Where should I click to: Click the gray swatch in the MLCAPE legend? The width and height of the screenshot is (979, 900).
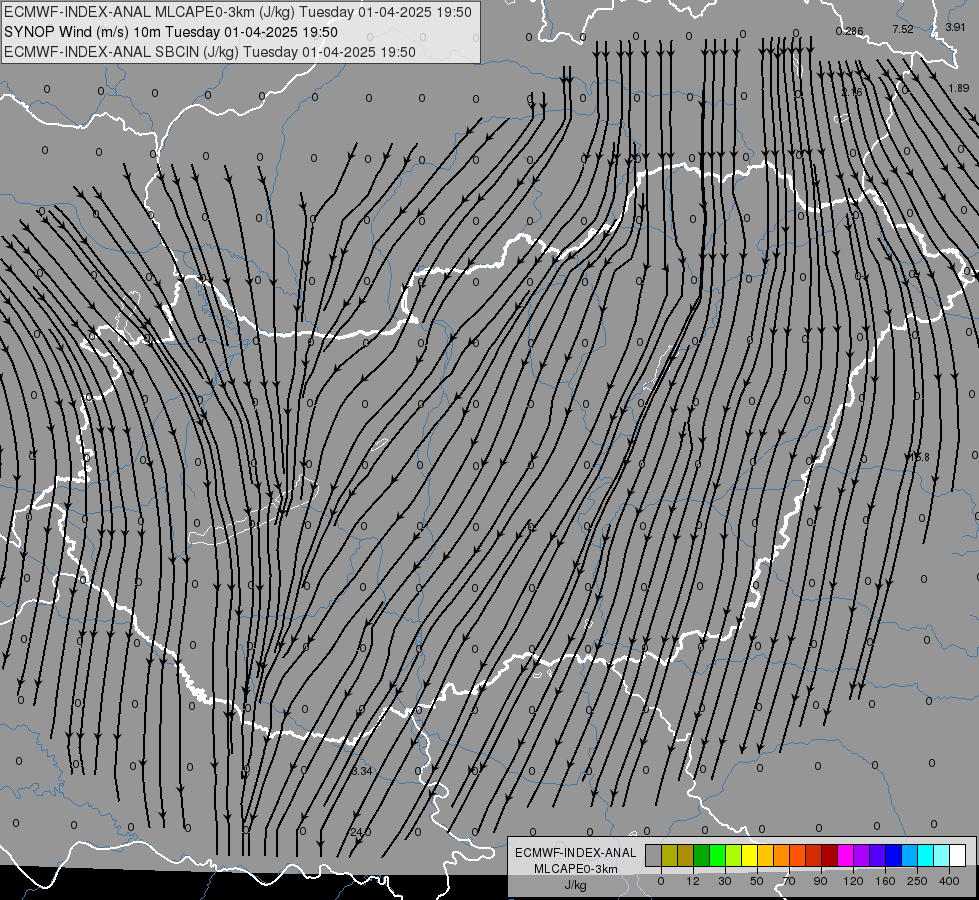coord(654,855)
